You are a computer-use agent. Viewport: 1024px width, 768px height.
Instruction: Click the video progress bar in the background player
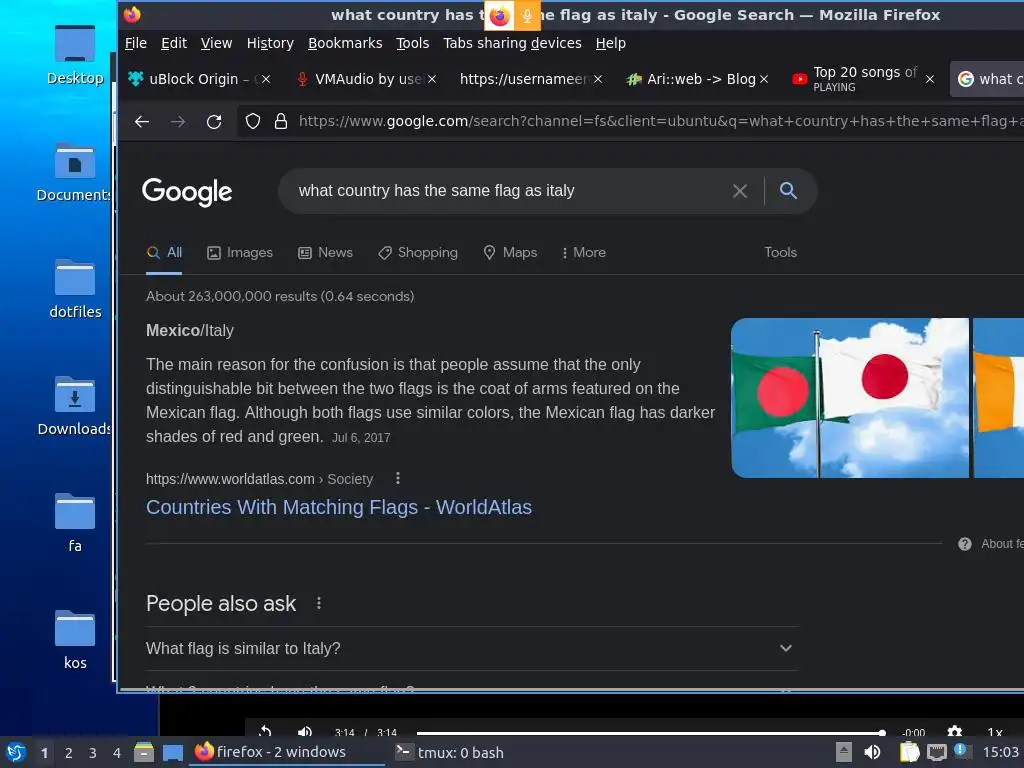tap(650, 733)
